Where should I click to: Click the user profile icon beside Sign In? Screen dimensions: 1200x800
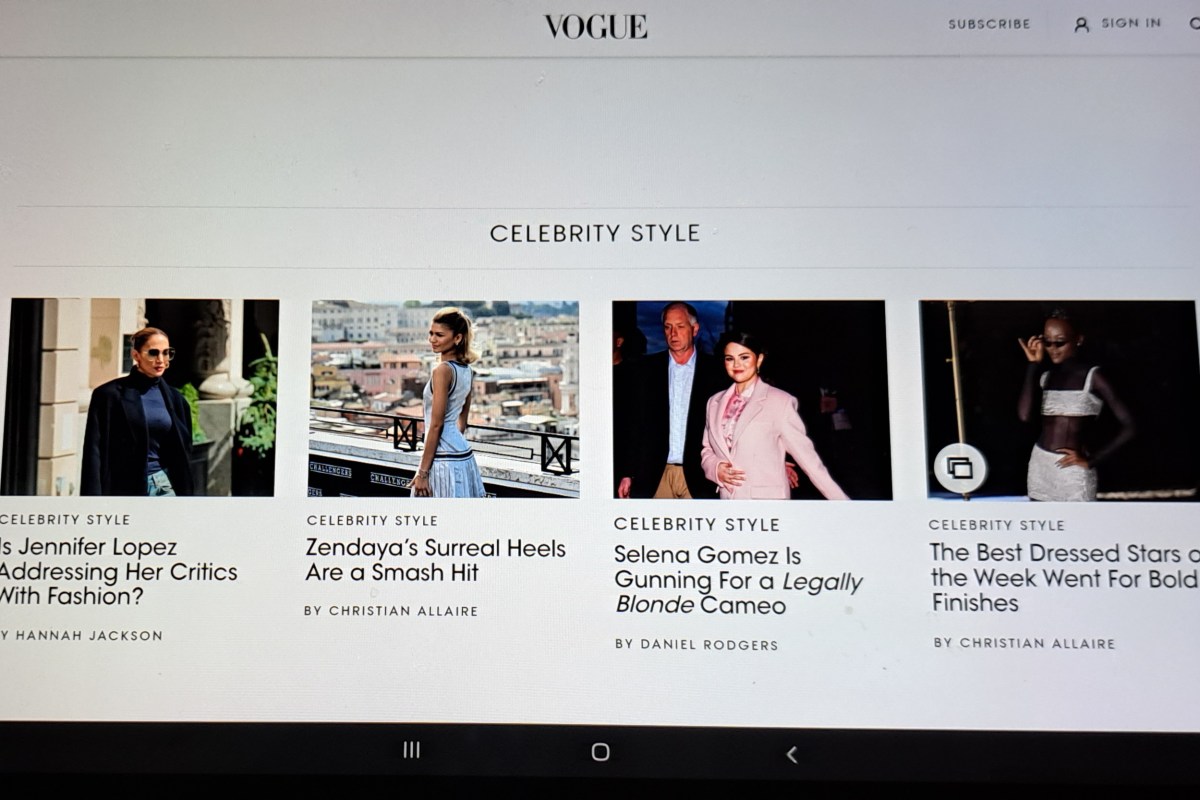1081,25
